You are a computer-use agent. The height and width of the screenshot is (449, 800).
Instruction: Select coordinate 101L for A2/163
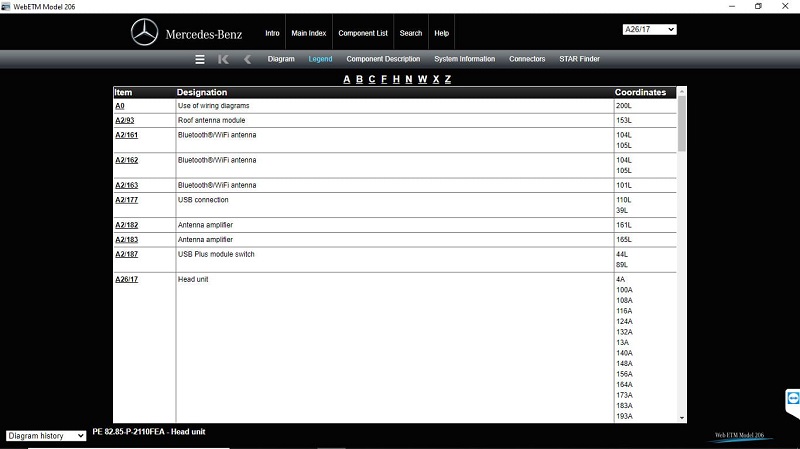623,185
